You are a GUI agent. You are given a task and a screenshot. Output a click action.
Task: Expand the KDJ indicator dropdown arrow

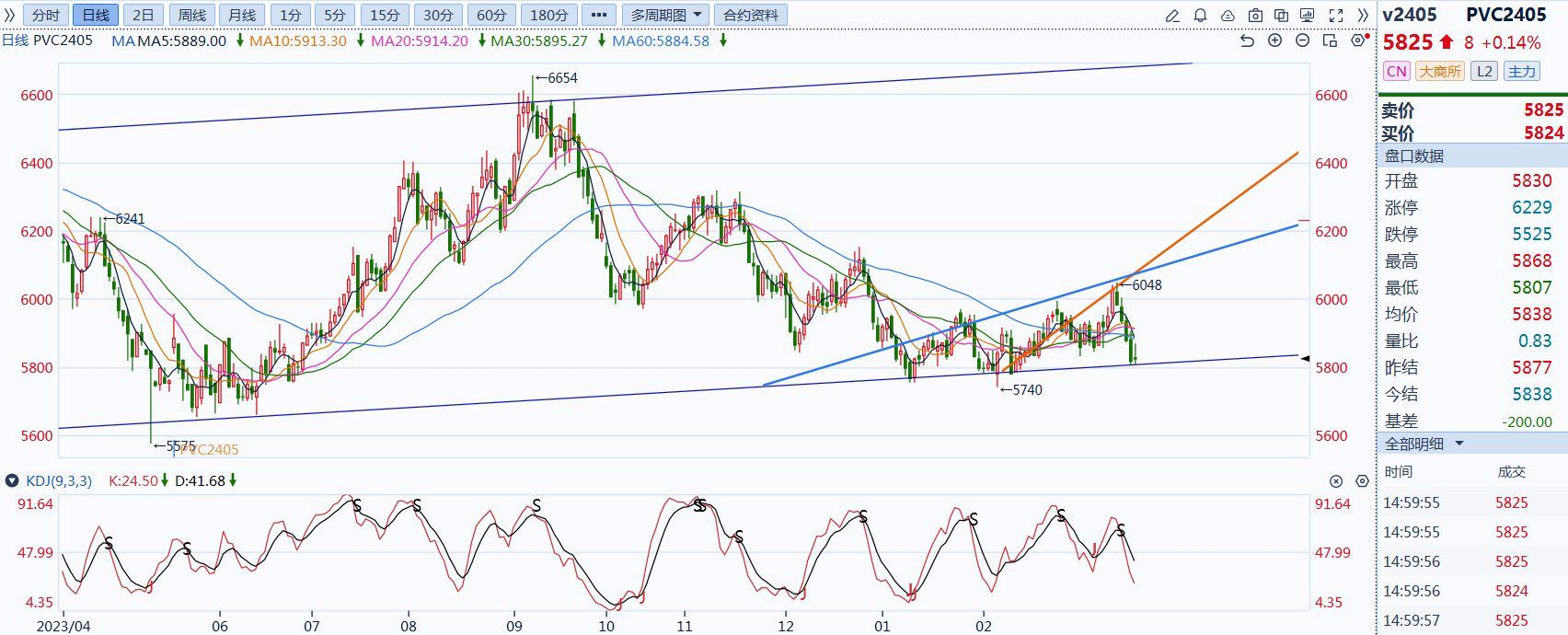(12, 480)
